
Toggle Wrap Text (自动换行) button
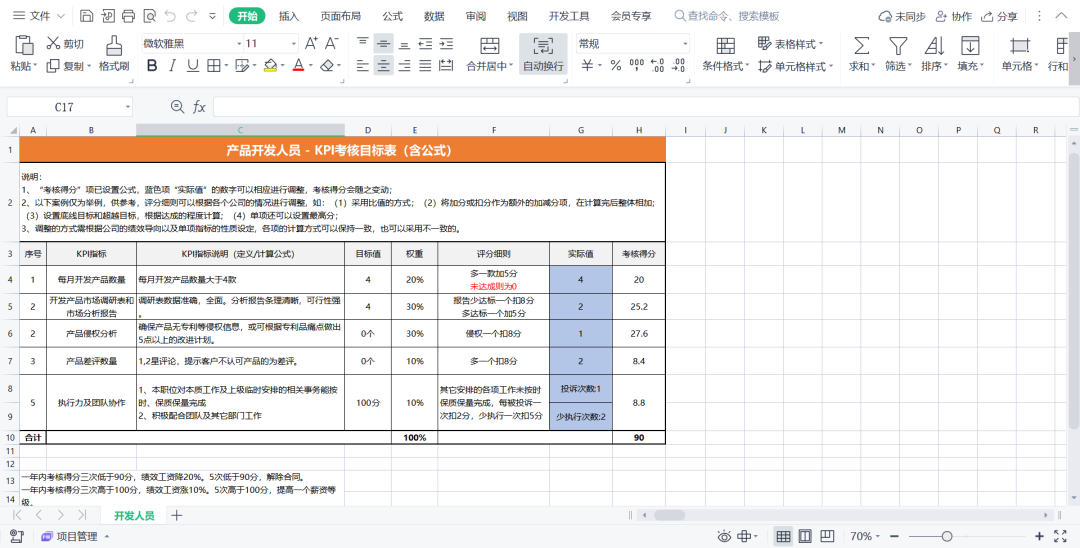click(x=543, y=53)
